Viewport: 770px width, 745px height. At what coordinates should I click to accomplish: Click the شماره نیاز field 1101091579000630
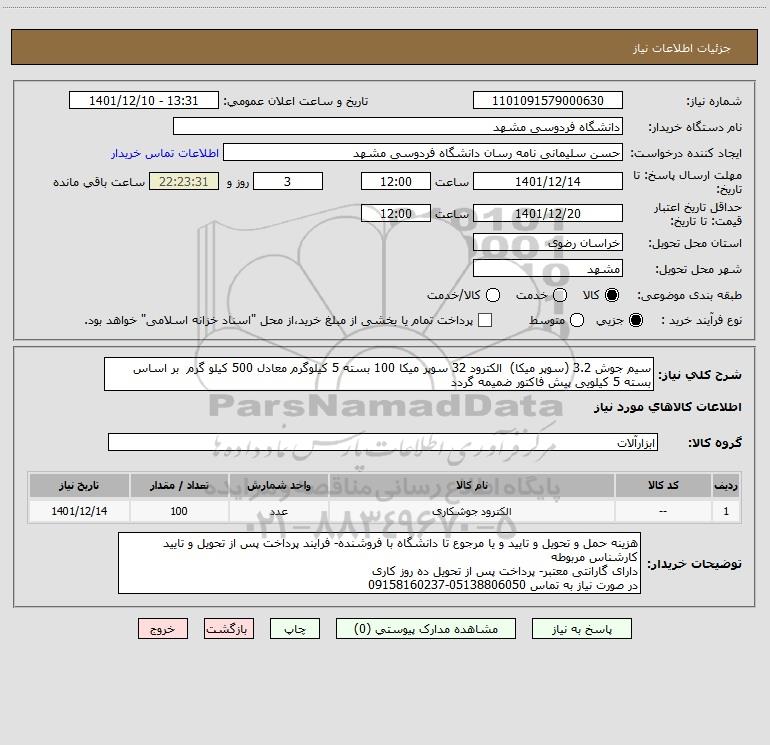(548, 100)
